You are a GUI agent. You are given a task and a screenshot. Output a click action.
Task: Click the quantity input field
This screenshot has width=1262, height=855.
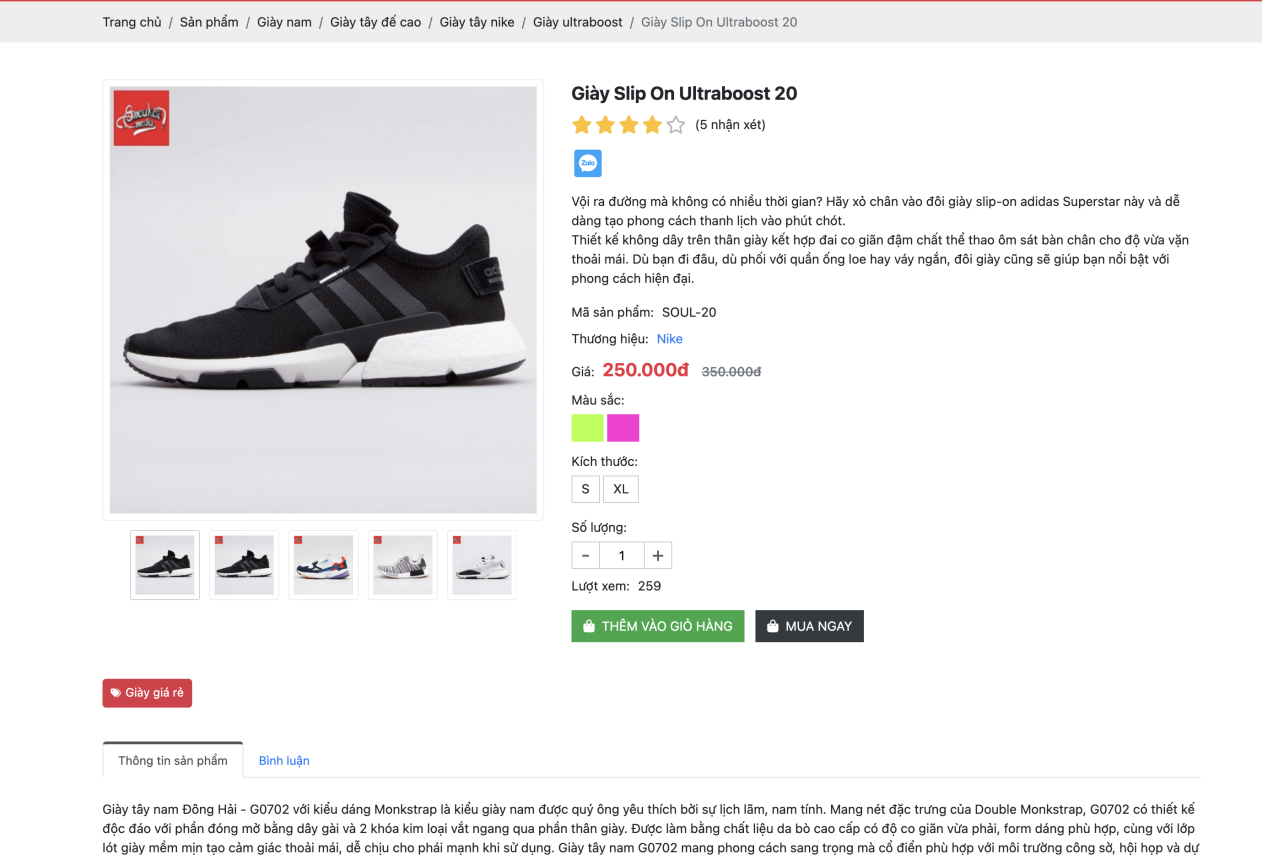point(621,556)
